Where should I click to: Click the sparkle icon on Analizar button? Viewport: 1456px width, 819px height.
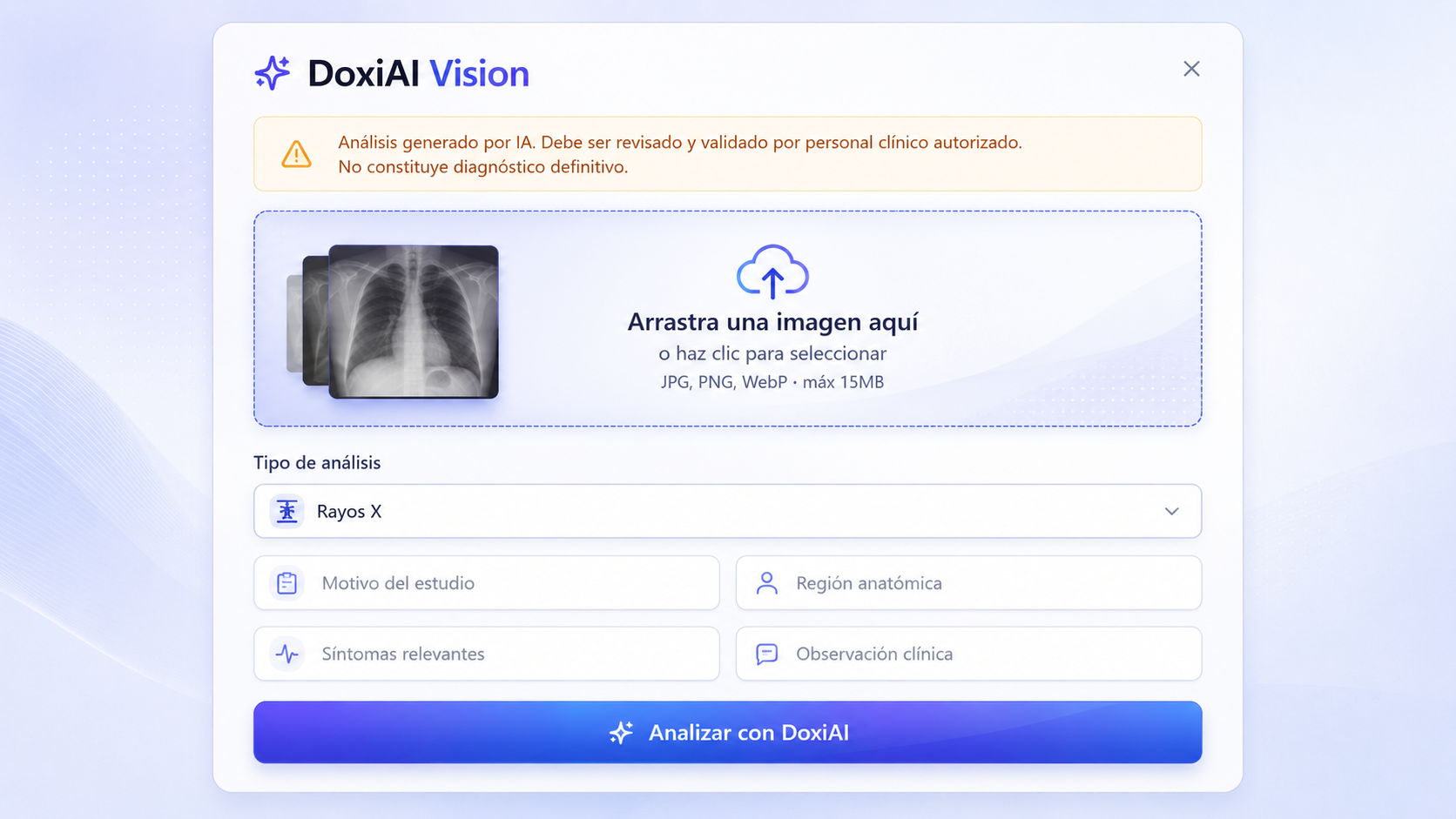coord(621,733)
